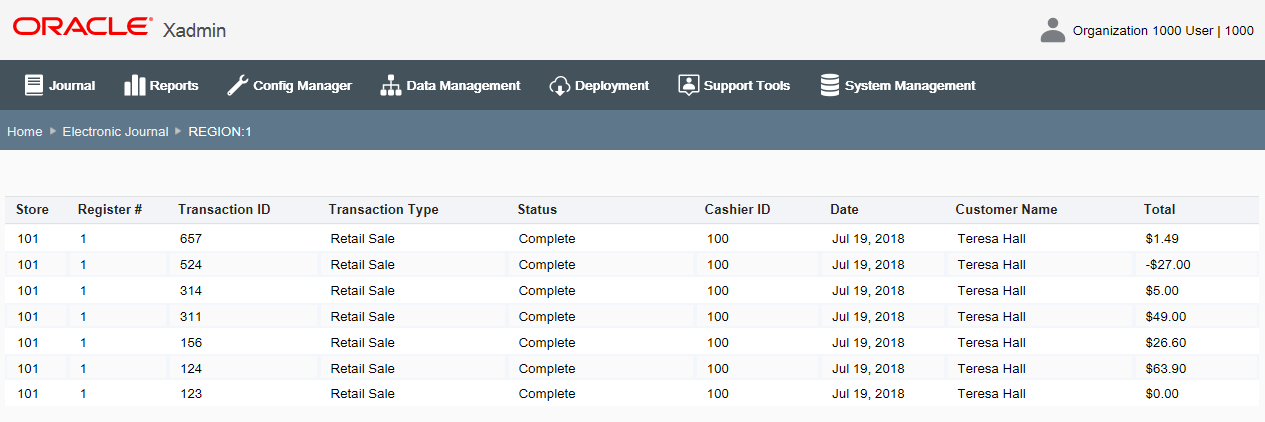The image size is (1265, 422).
Task: Sort by Total column header
Action: pos(1160,209)
